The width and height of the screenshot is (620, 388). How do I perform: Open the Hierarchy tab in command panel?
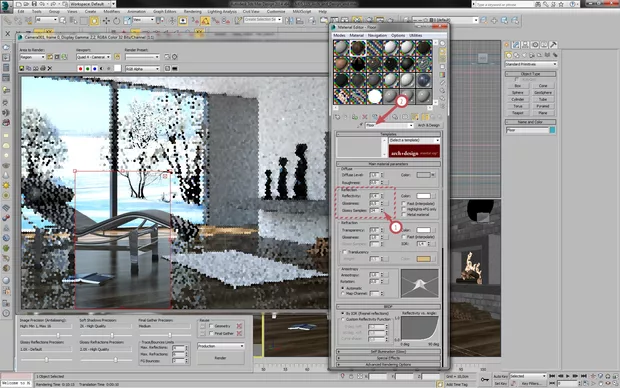(525, 45)
